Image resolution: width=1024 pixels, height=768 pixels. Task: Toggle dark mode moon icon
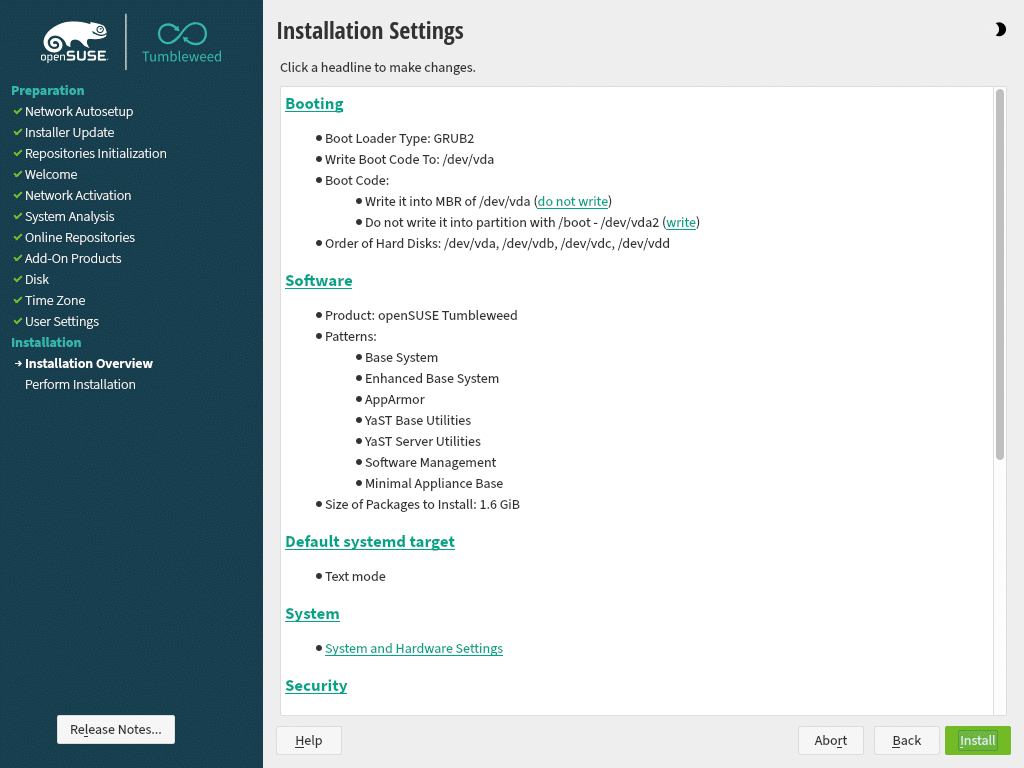[1000, 30]
